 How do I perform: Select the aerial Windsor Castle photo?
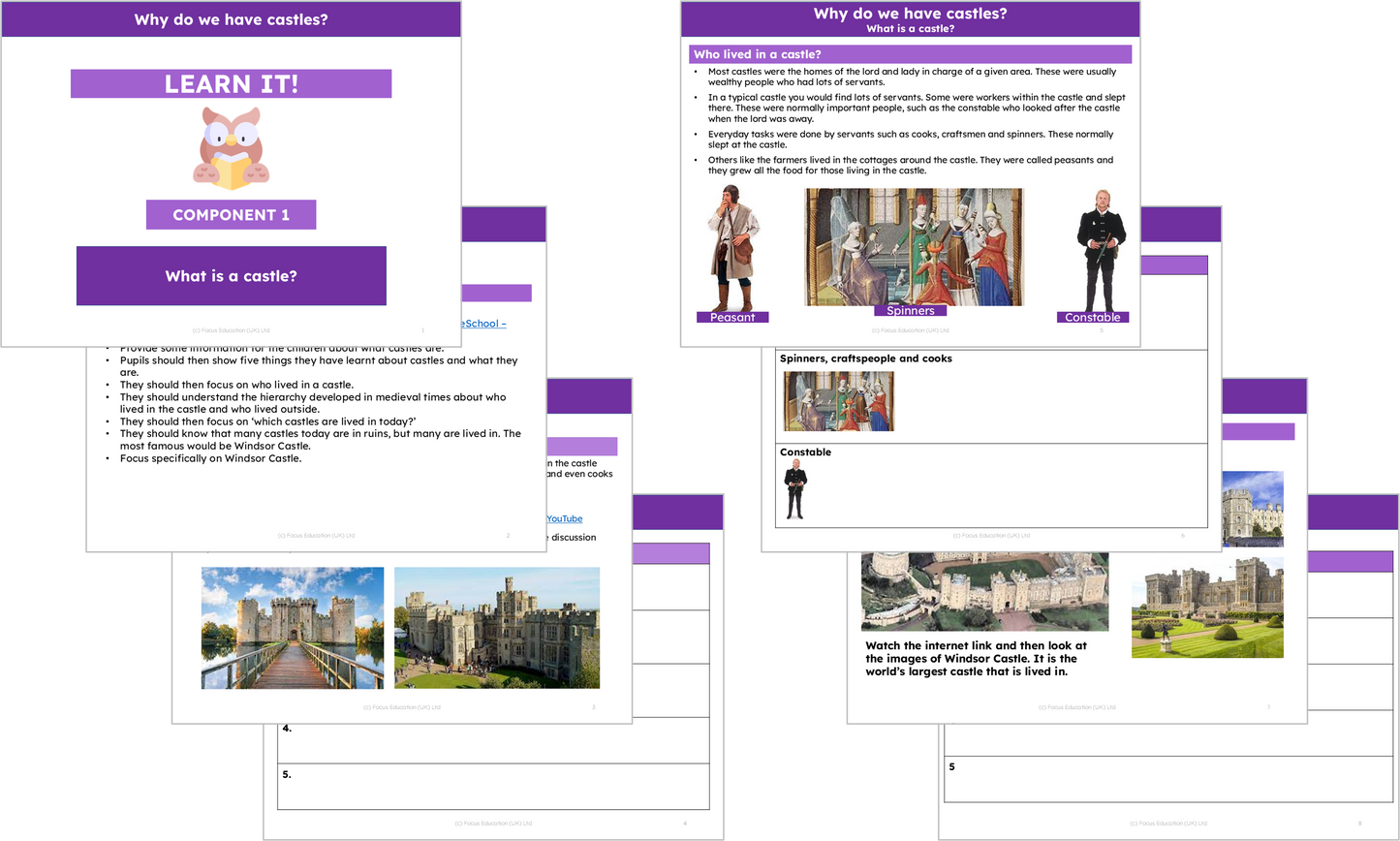pyautogui.click(x=984, y=591)
